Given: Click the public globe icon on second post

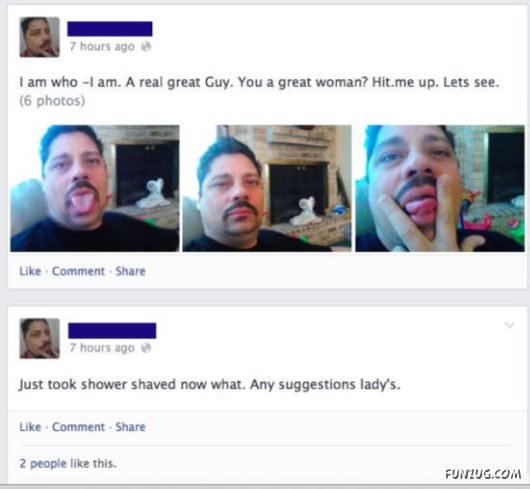Looking at the screenshot, I should click(x=146, y=348).
